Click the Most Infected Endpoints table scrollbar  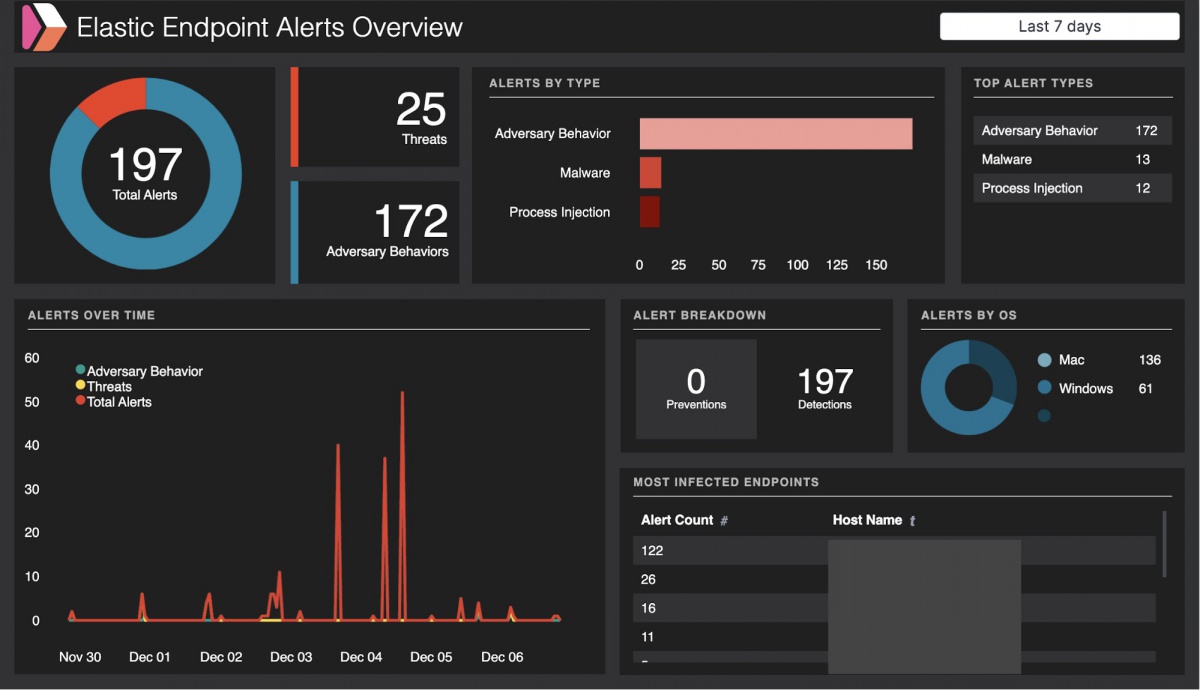1163,544
